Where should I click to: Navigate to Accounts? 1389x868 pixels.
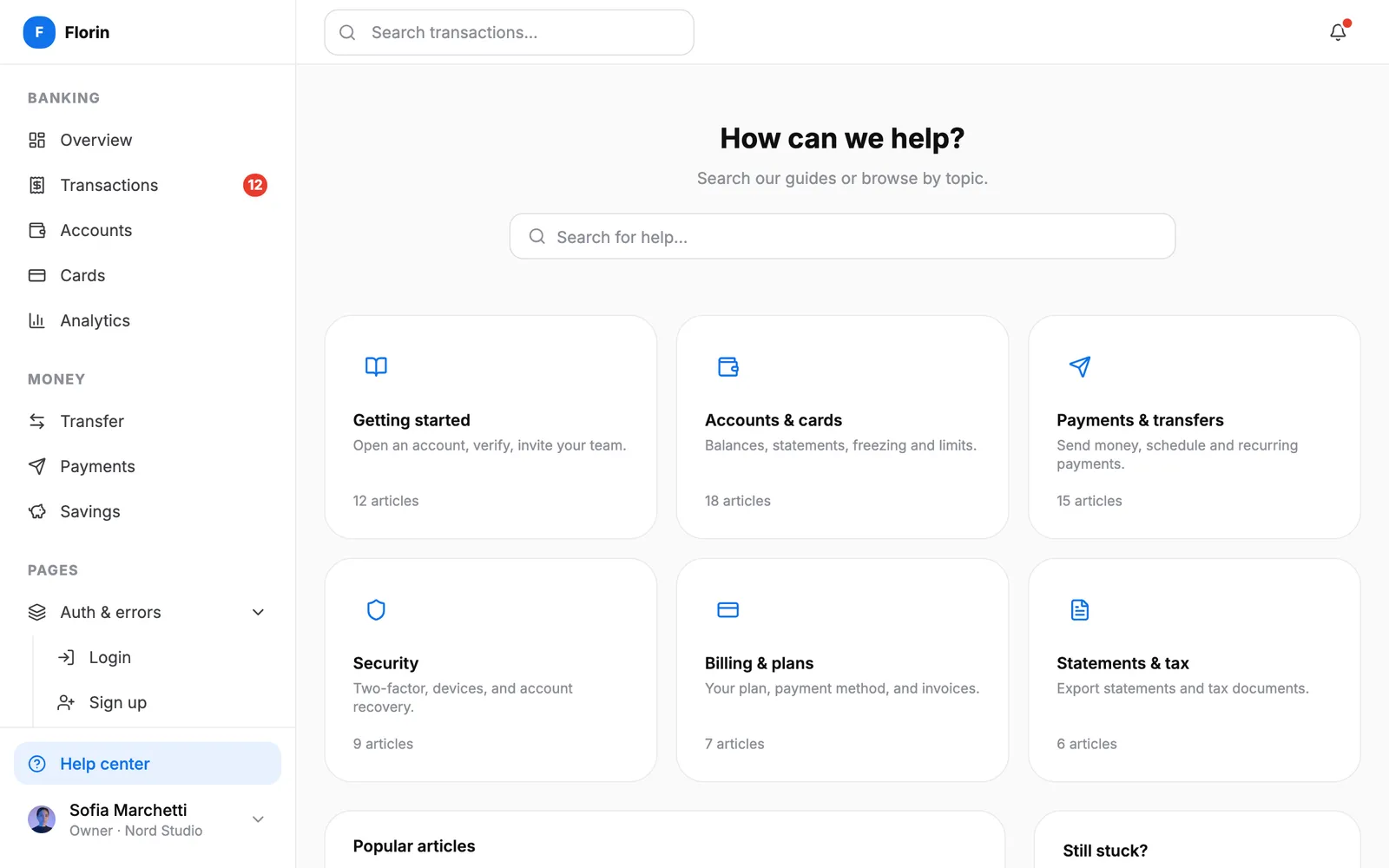tap(148, 230)
